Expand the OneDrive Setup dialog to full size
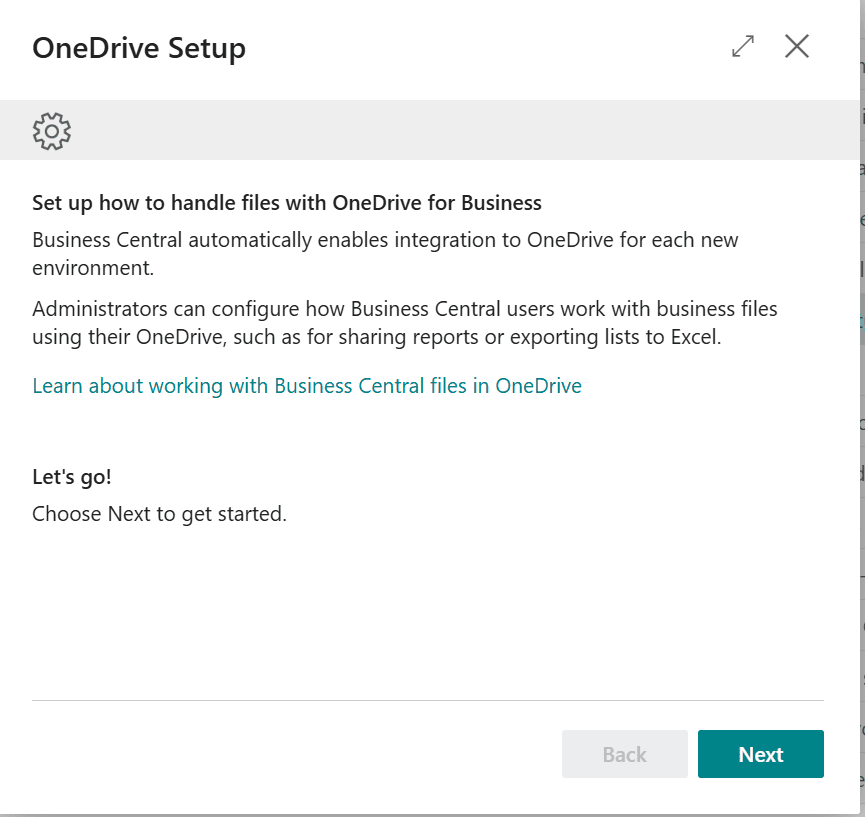Image resolution: width=865 pixels, height=817 pixels. point(743,46)
